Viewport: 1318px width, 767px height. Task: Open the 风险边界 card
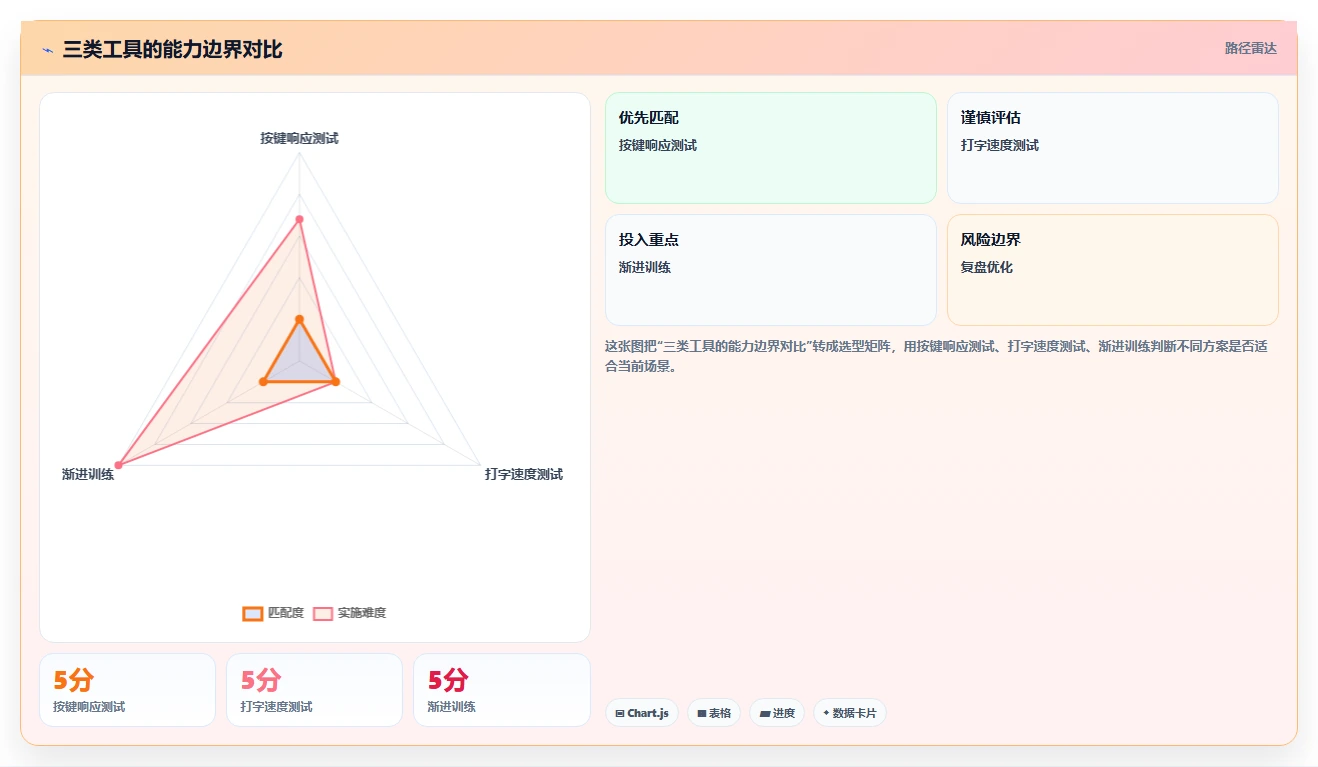[x=1113, y=270]
